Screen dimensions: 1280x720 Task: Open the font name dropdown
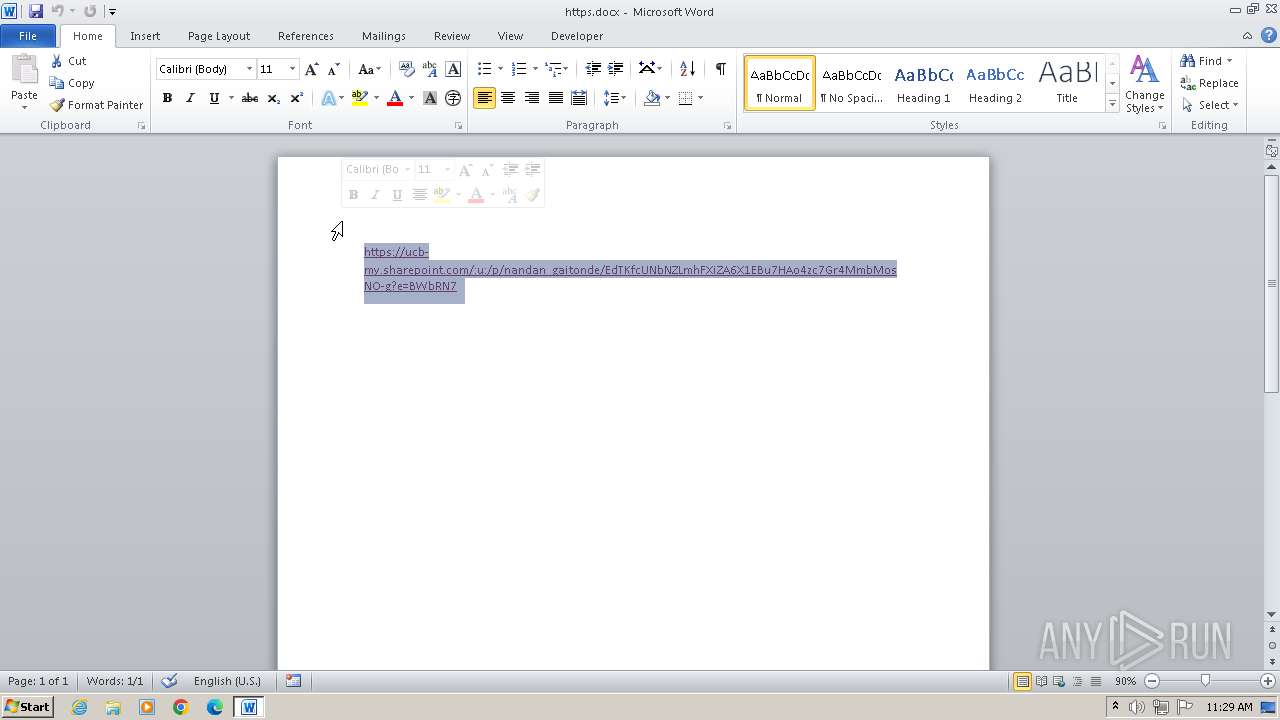(249, 69)
